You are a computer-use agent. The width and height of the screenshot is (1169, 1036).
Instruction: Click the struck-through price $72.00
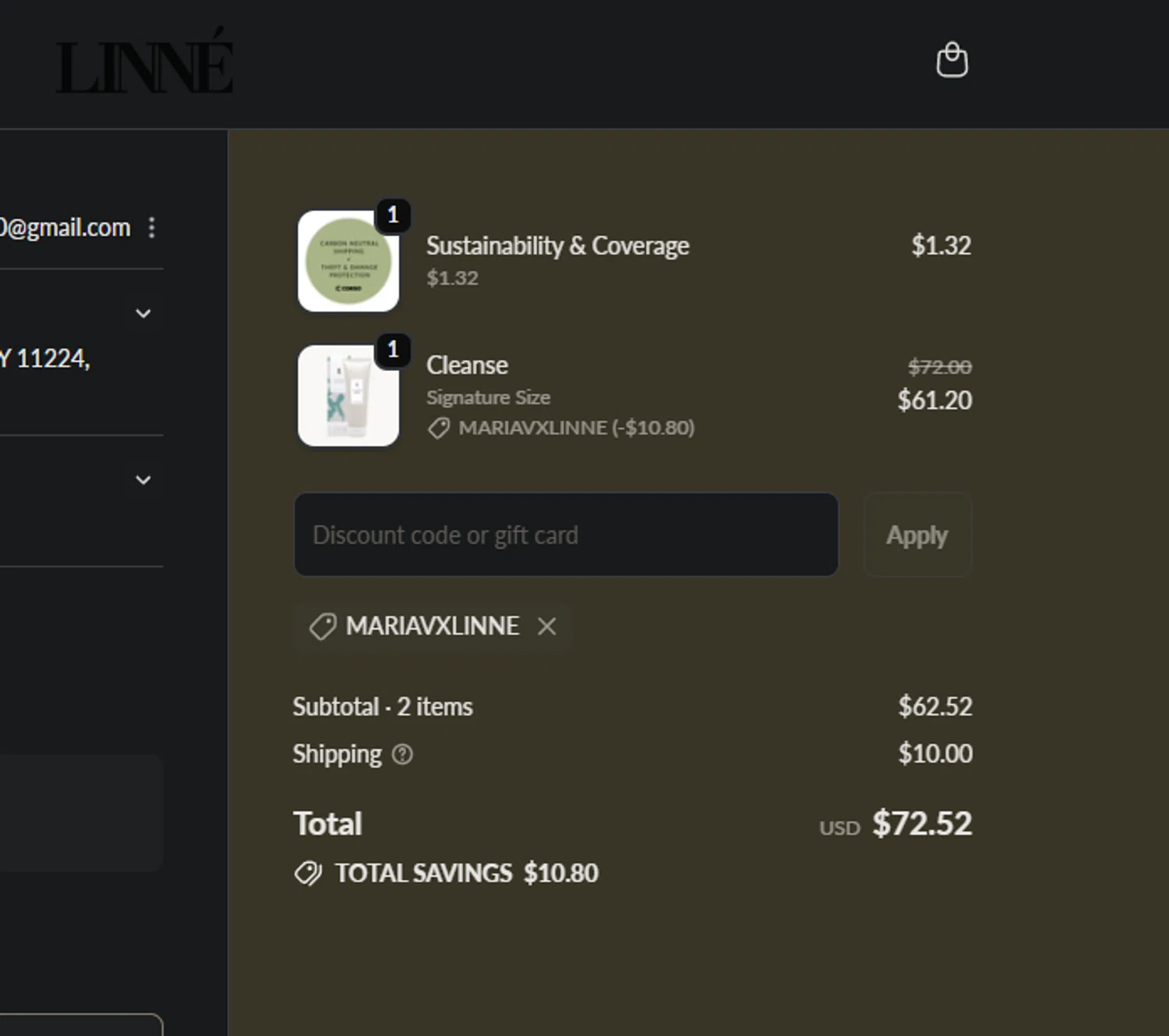(x=940, y=366)
